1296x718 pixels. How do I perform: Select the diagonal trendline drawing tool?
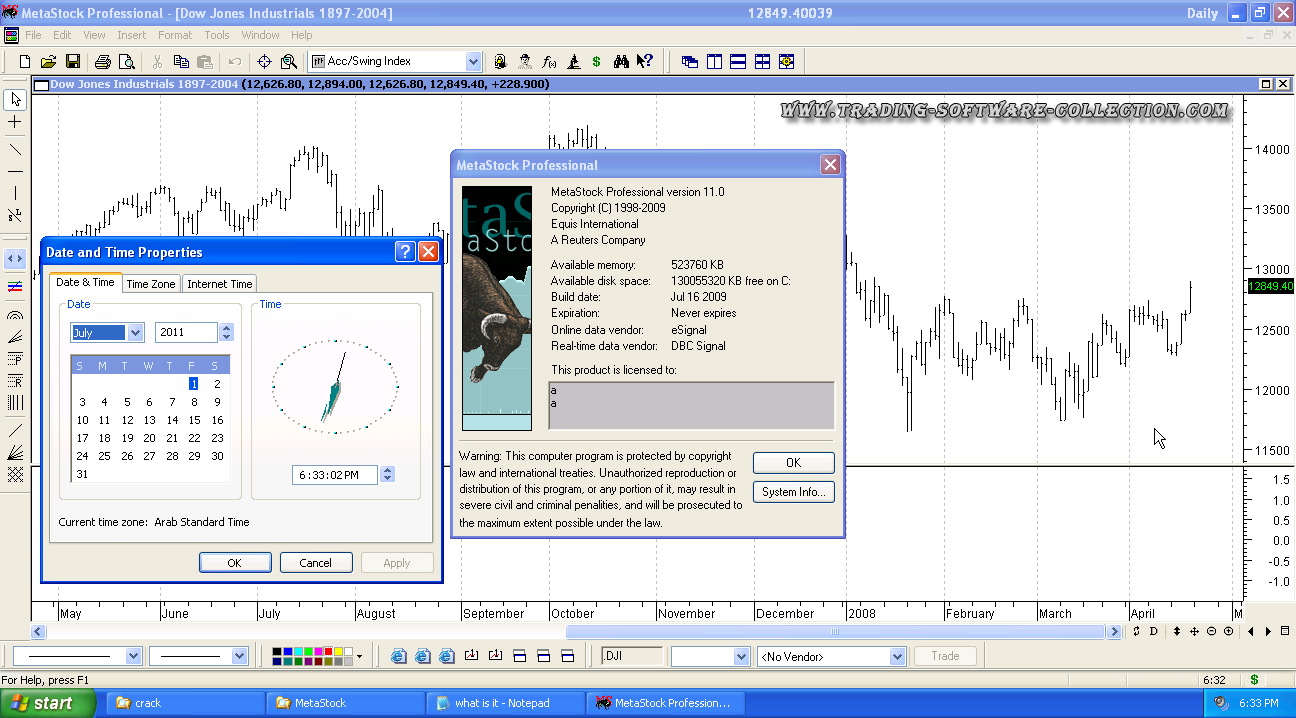tap(15, 150)
